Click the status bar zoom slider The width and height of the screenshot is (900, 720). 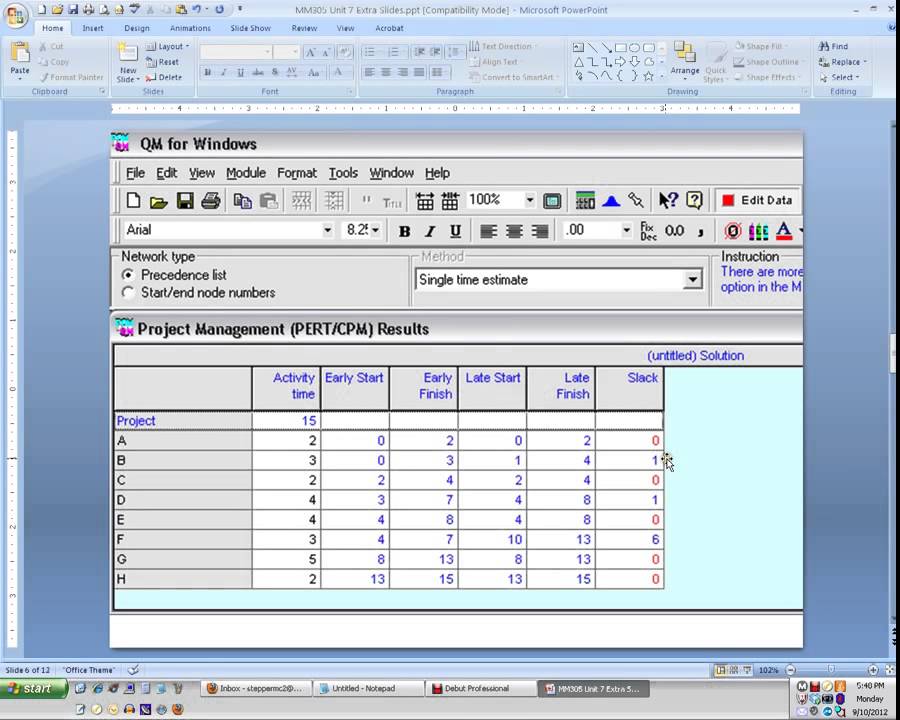pos(831,670)
